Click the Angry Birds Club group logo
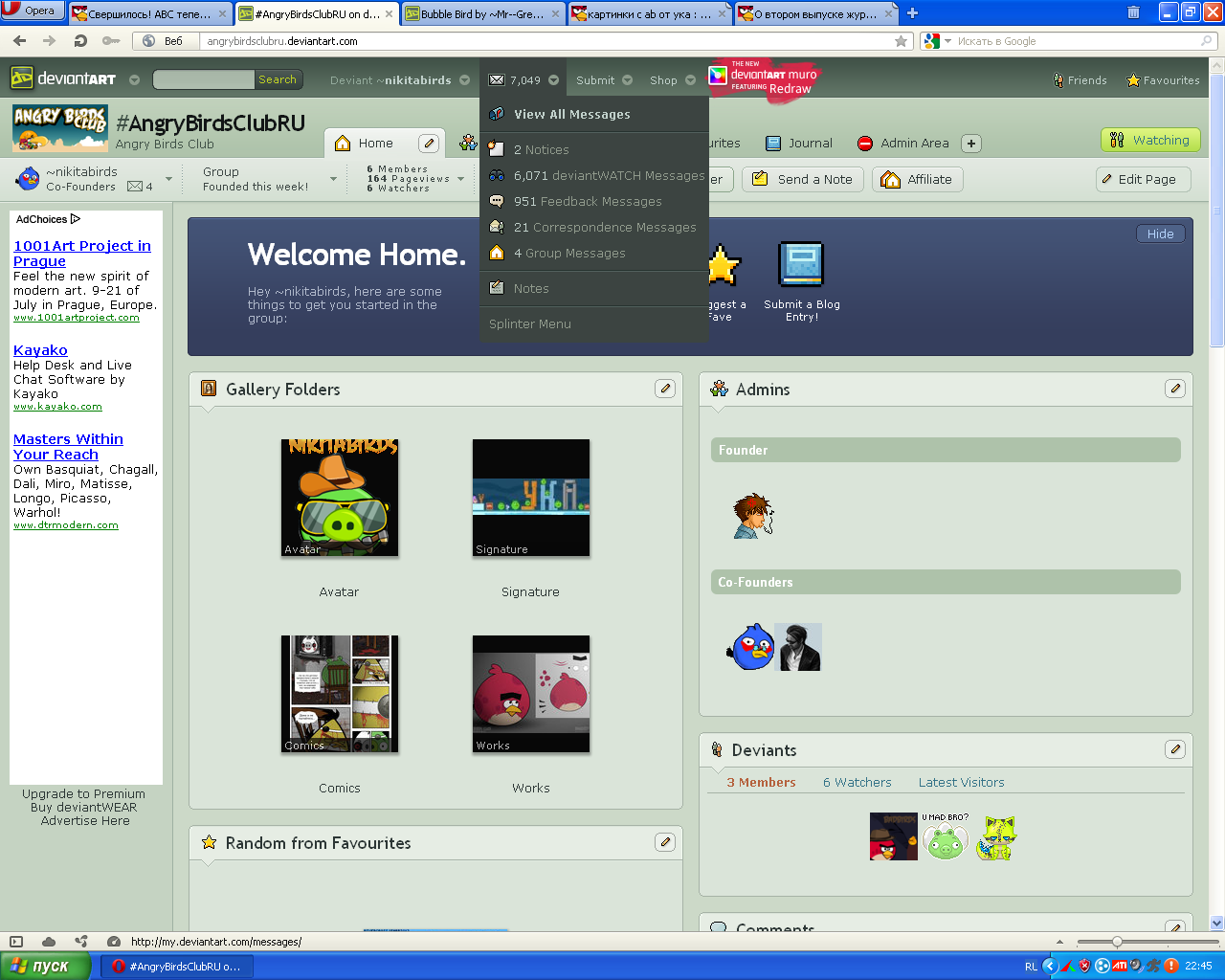Image resolution: width=1225 pixels, height=980 pixels. coord(60,128)
